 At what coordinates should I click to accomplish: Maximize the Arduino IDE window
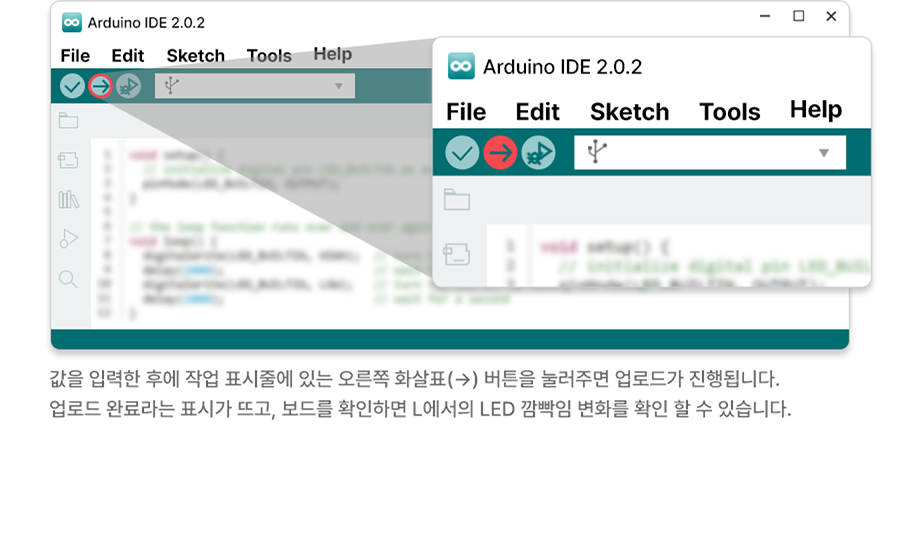coord(798,16)
